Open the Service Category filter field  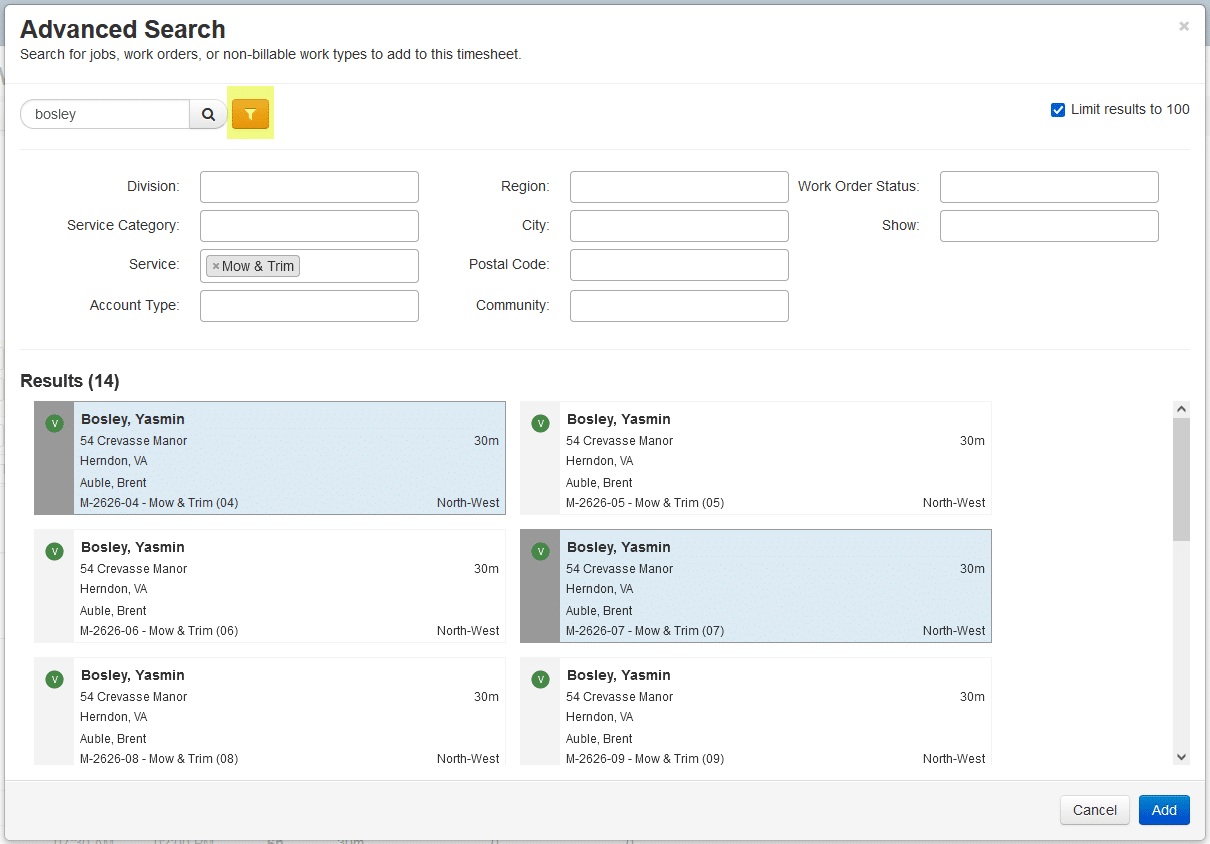[309, 226]
